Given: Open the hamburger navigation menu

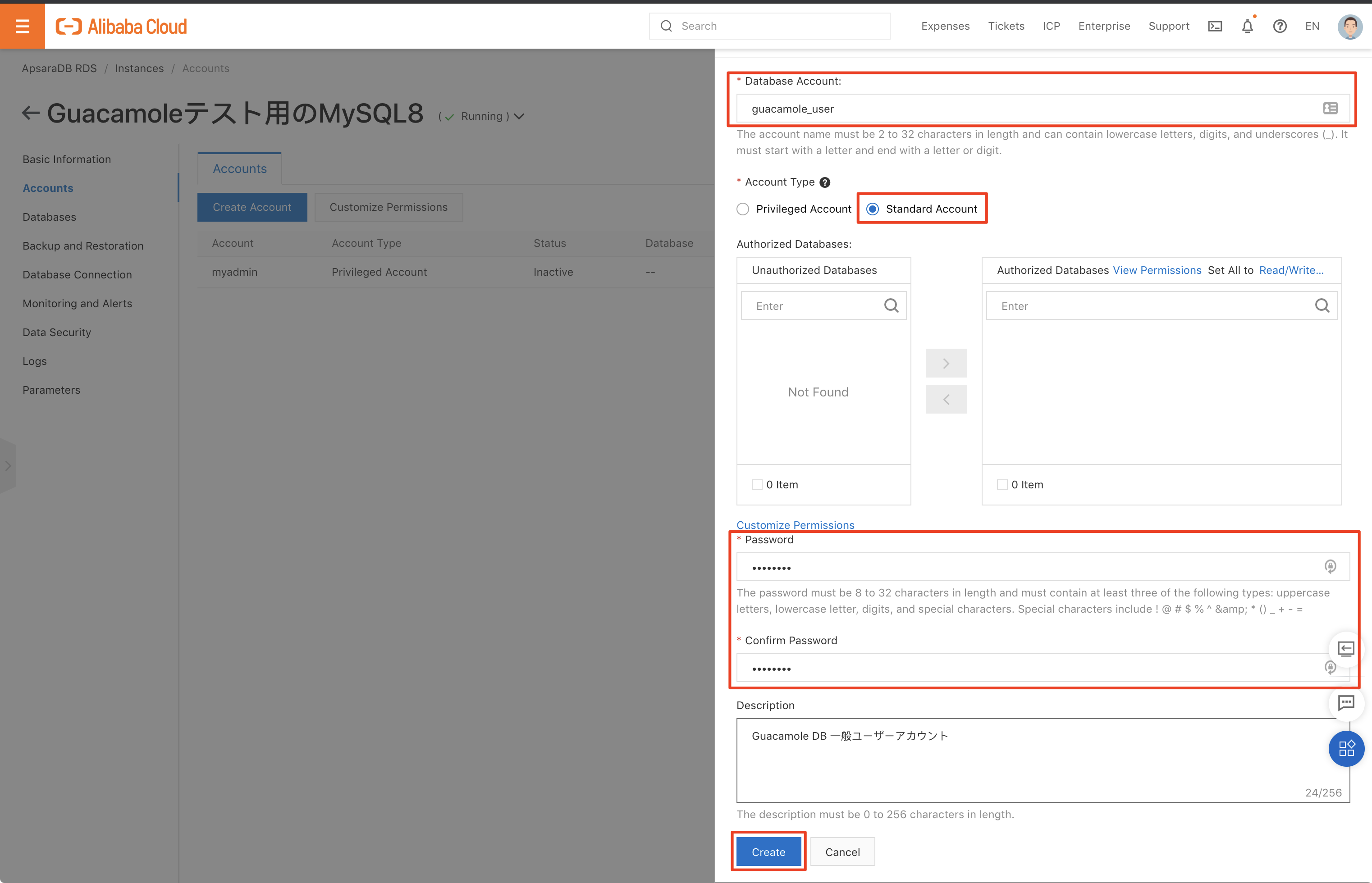Looking at the screenshot, I should (x=23, y=27).
